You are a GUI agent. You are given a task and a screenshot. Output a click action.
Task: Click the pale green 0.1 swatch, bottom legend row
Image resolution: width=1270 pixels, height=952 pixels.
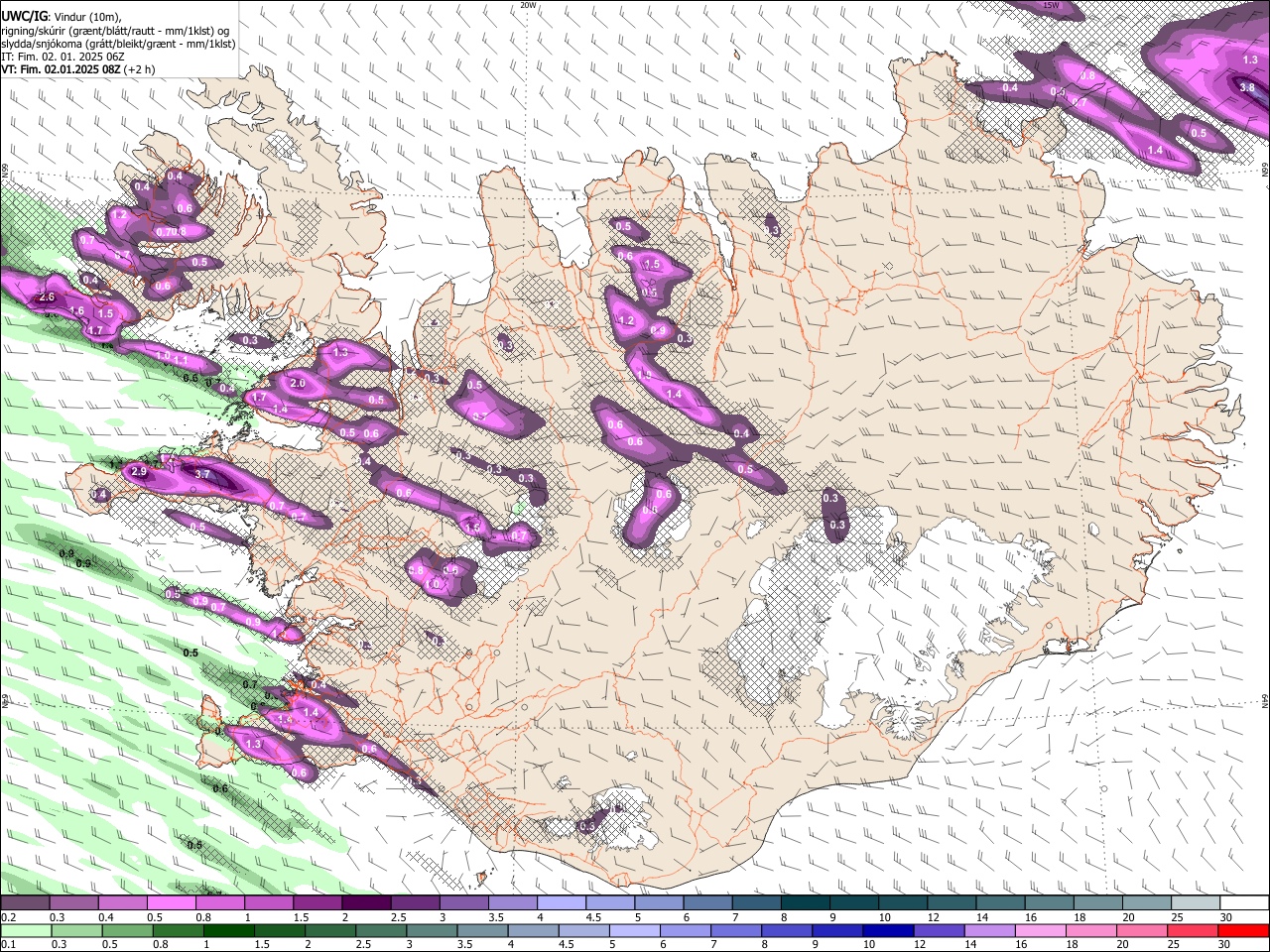click(x=26, y=930)
